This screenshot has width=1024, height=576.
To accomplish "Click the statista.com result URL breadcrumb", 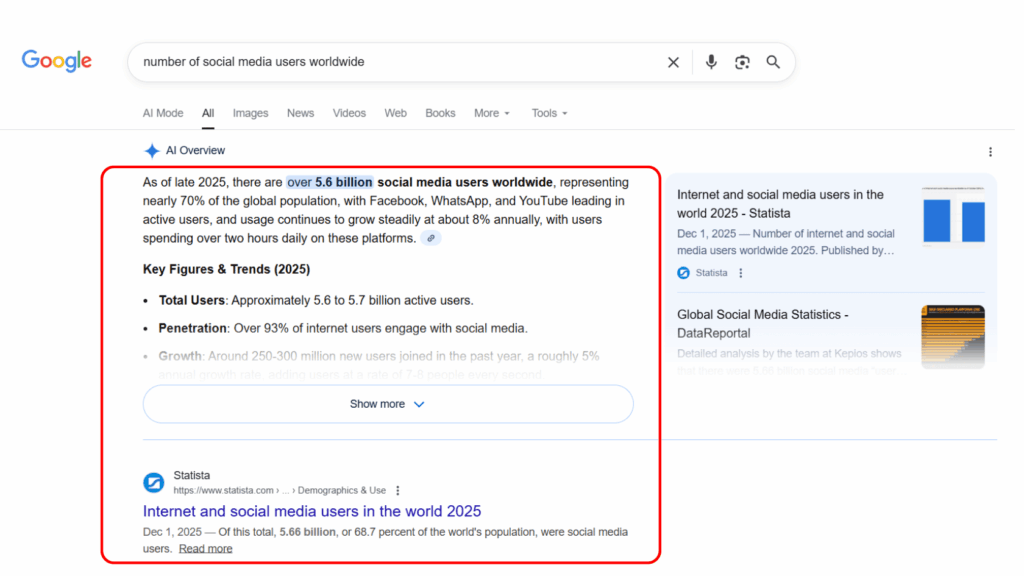I will point(280,490).
